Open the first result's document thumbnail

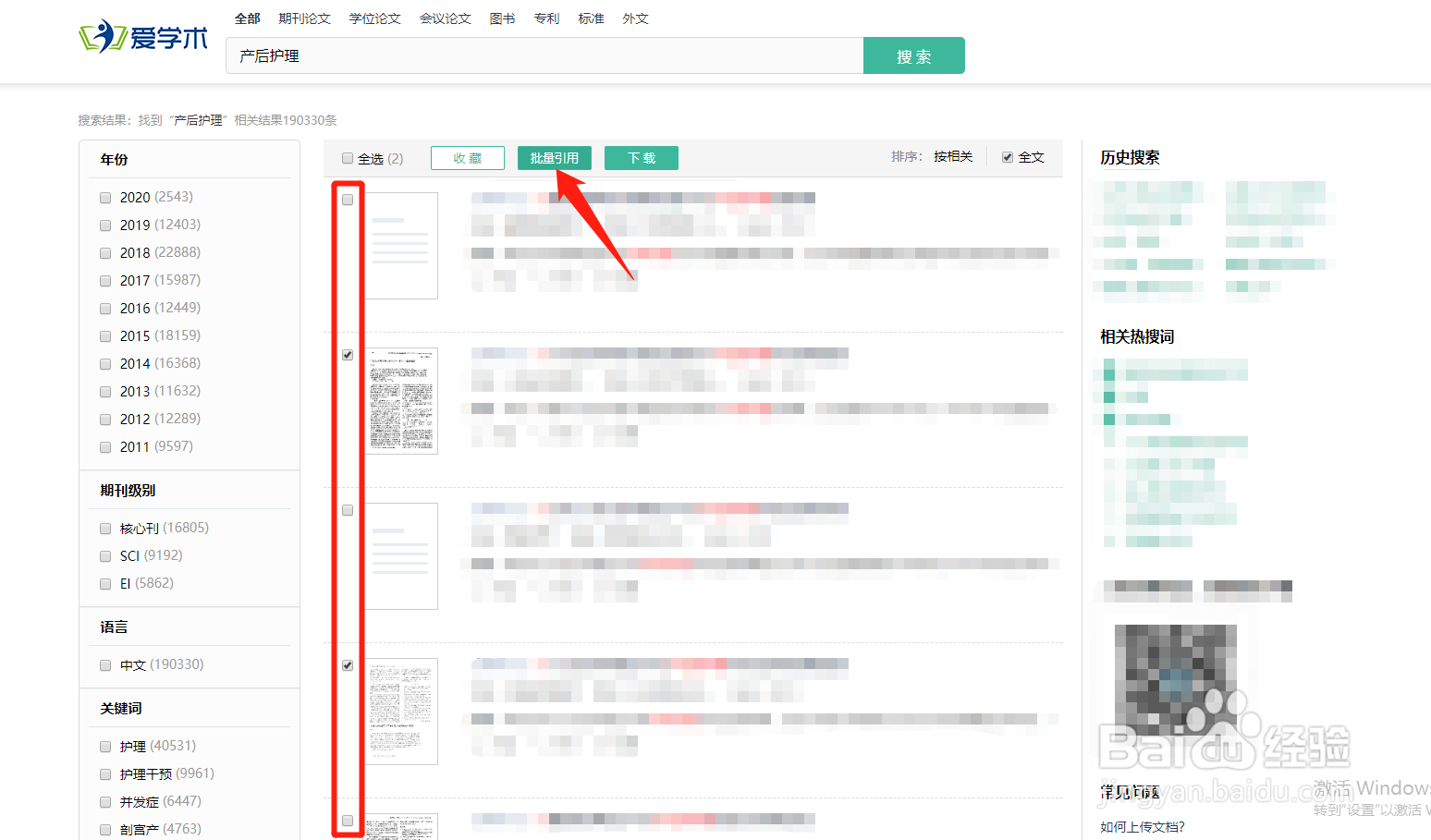click(401, 246)
